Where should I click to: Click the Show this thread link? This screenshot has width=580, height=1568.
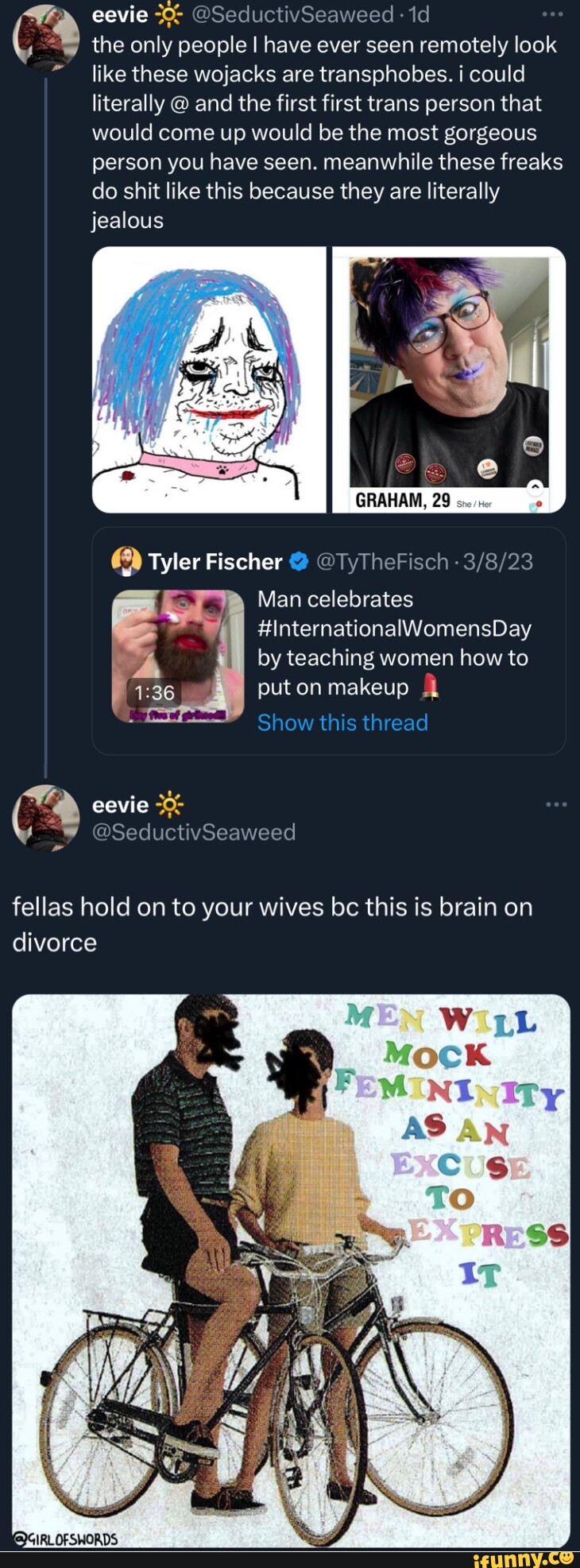click(342, 722)
